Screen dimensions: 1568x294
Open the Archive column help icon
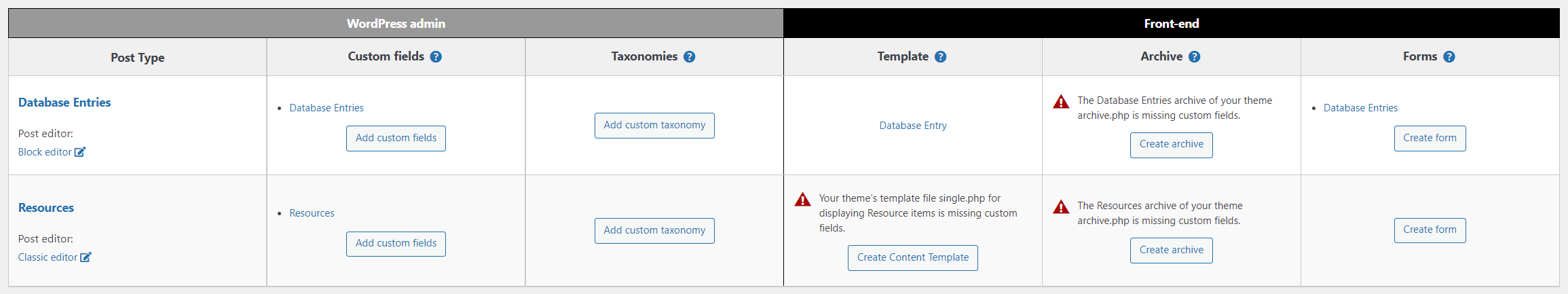pos(1194,57)
